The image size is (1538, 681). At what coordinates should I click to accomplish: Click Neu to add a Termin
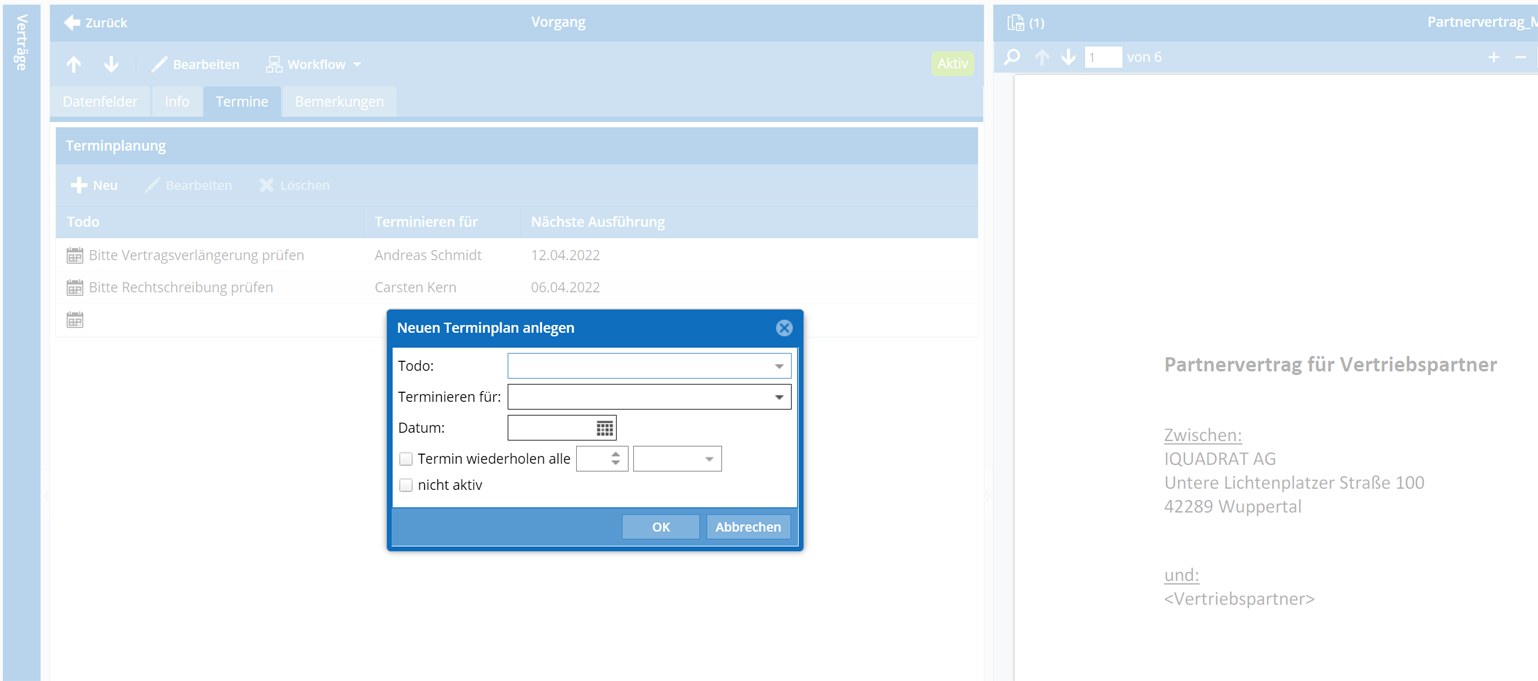pos(94,185)
